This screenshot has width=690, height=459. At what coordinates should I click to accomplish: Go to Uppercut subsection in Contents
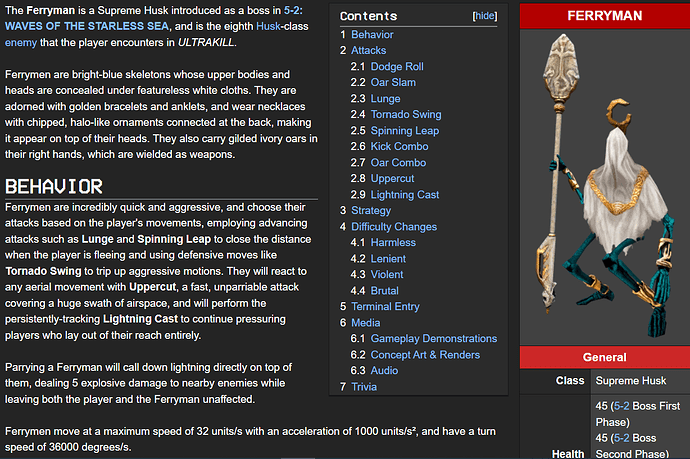[x=392, y=179]
